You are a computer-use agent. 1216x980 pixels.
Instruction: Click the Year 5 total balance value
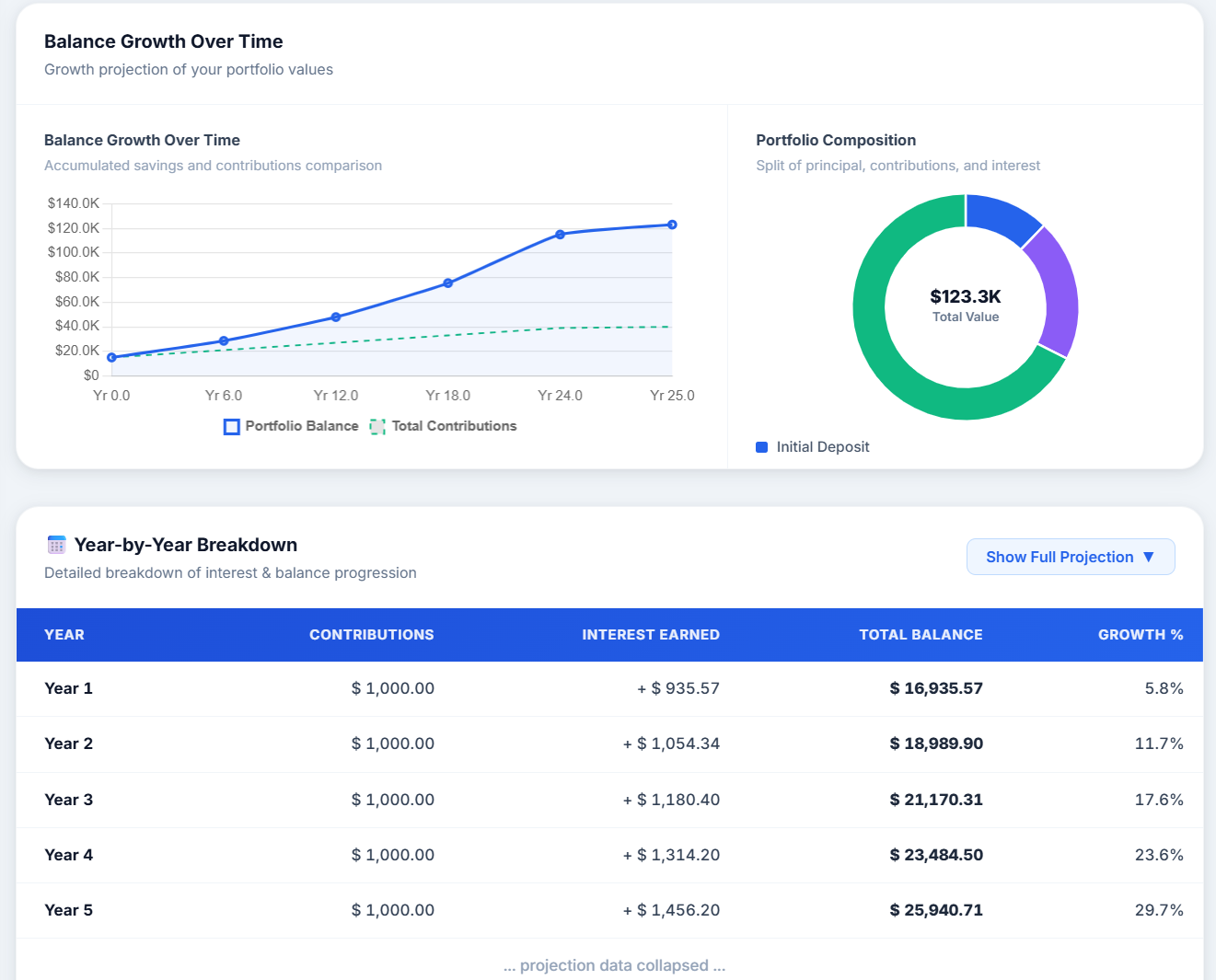click(936, 910)
